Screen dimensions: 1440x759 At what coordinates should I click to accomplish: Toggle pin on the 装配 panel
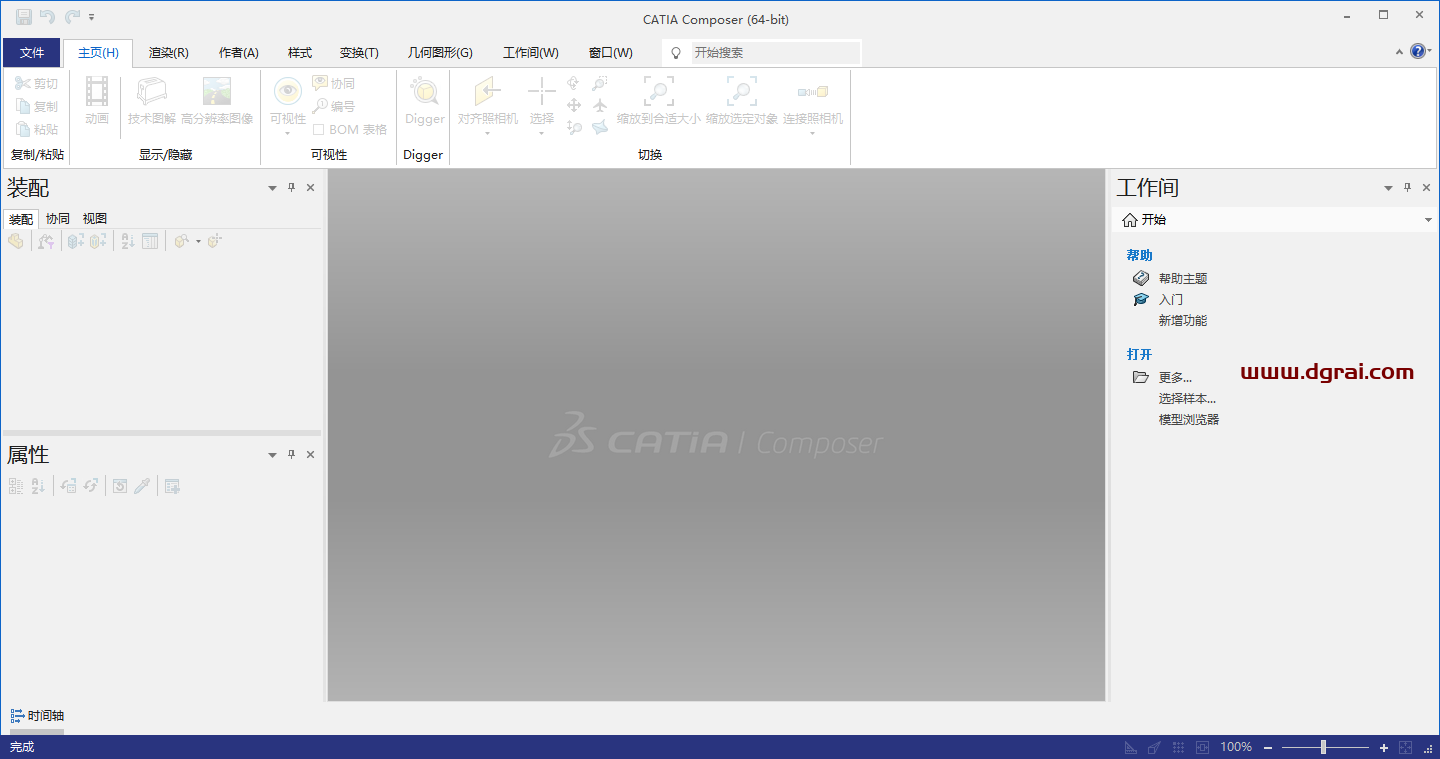coord(292,187)
